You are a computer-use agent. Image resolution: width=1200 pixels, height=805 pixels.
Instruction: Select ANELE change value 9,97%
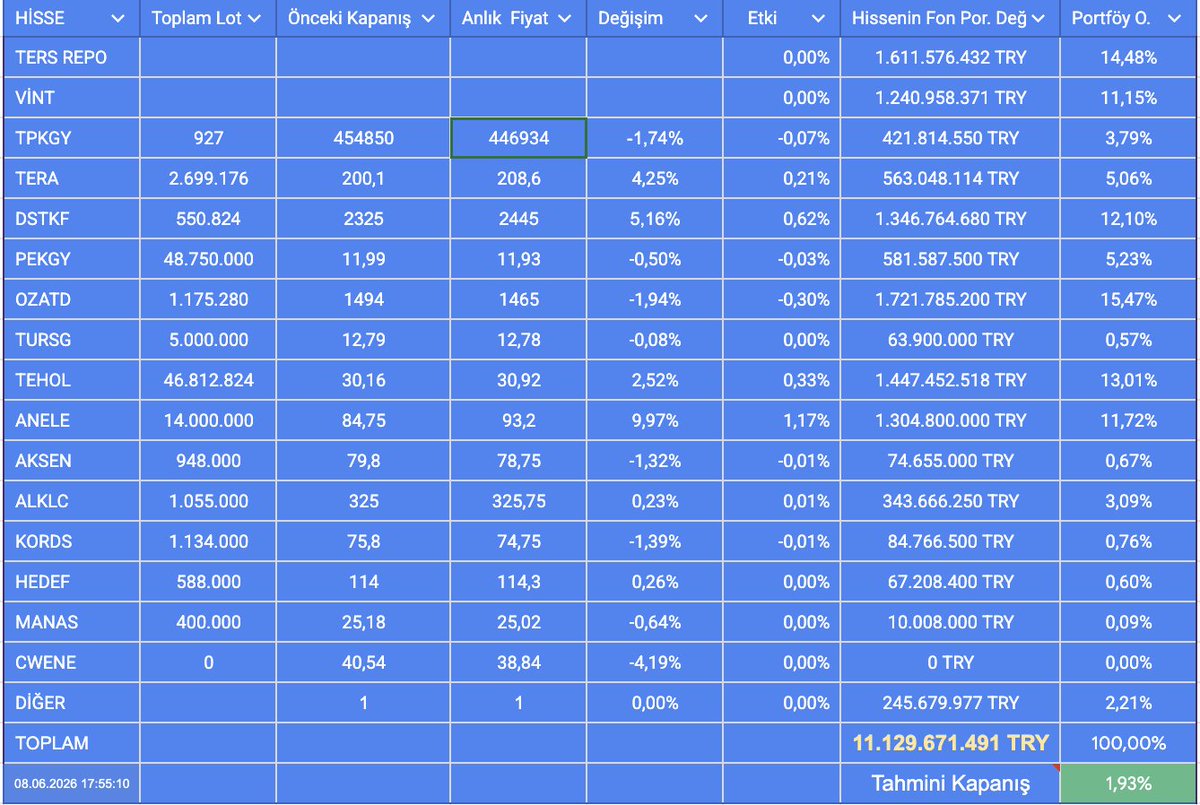point(656,421)
